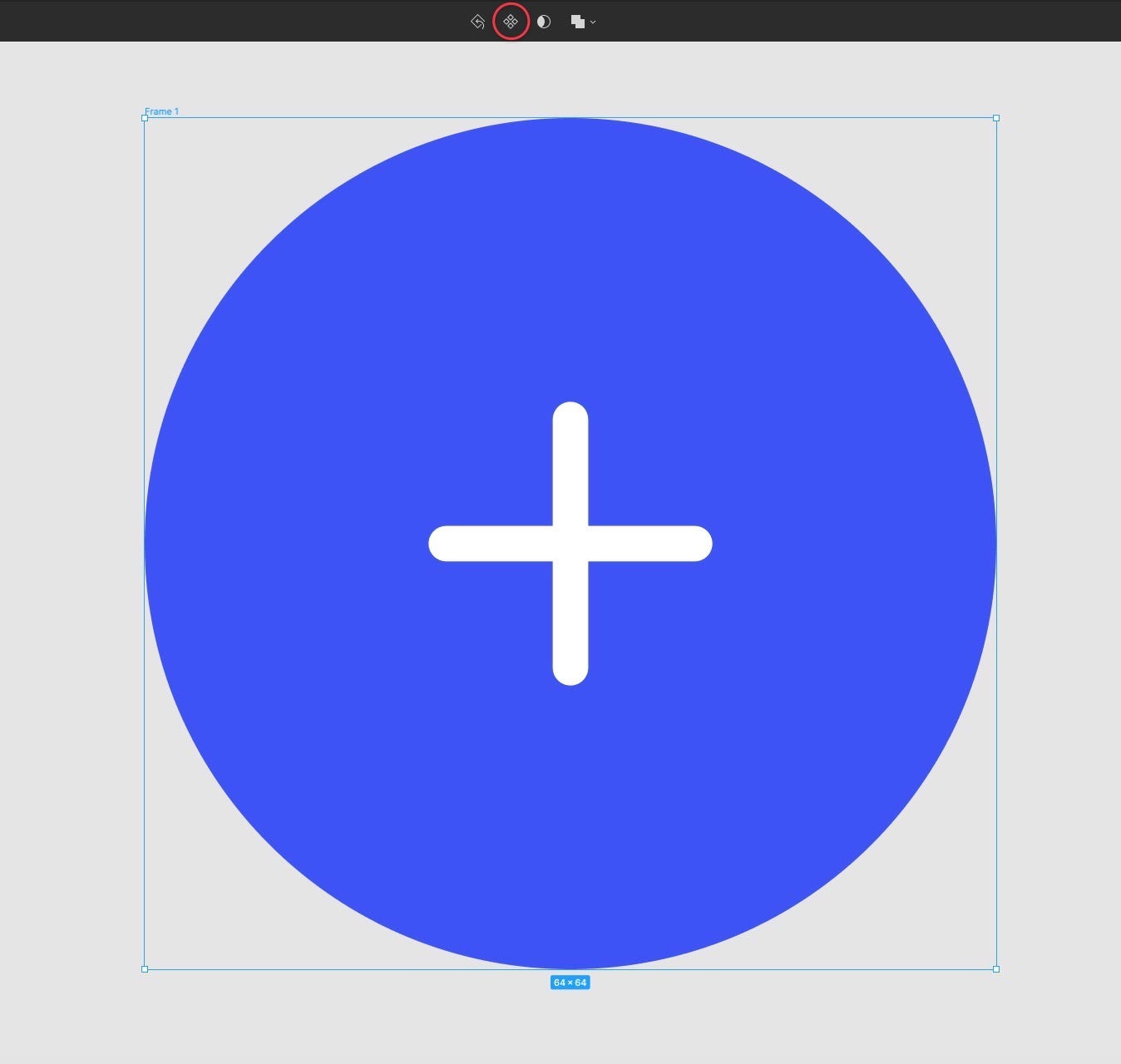This screenshot has height=1064, width=1121.
Task: Select the flip copies icon in the toolbar
Action: [479, 22]
